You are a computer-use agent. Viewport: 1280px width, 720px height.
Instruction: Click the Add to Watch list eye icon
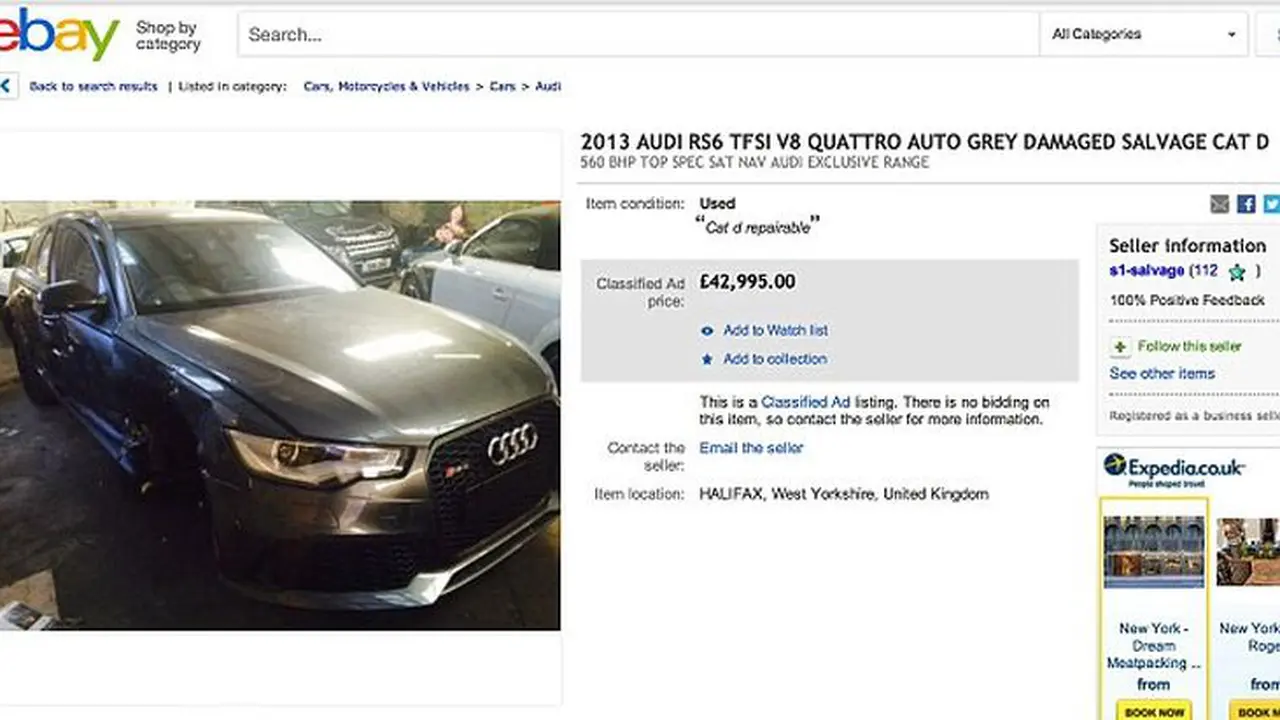click(708, 331)
